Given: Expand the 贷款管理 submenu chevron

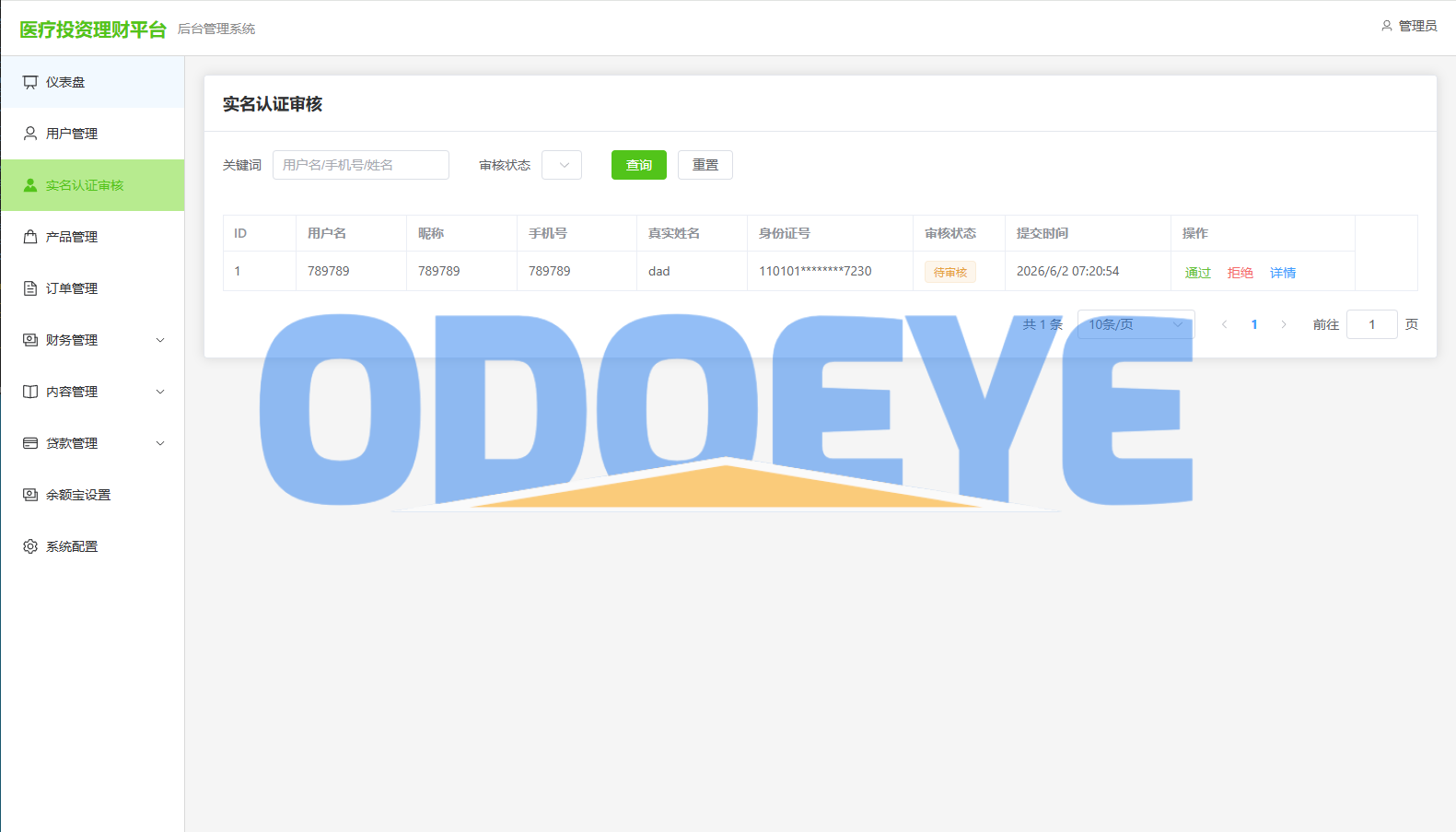Looking at the screenshot, I should 160,443.
